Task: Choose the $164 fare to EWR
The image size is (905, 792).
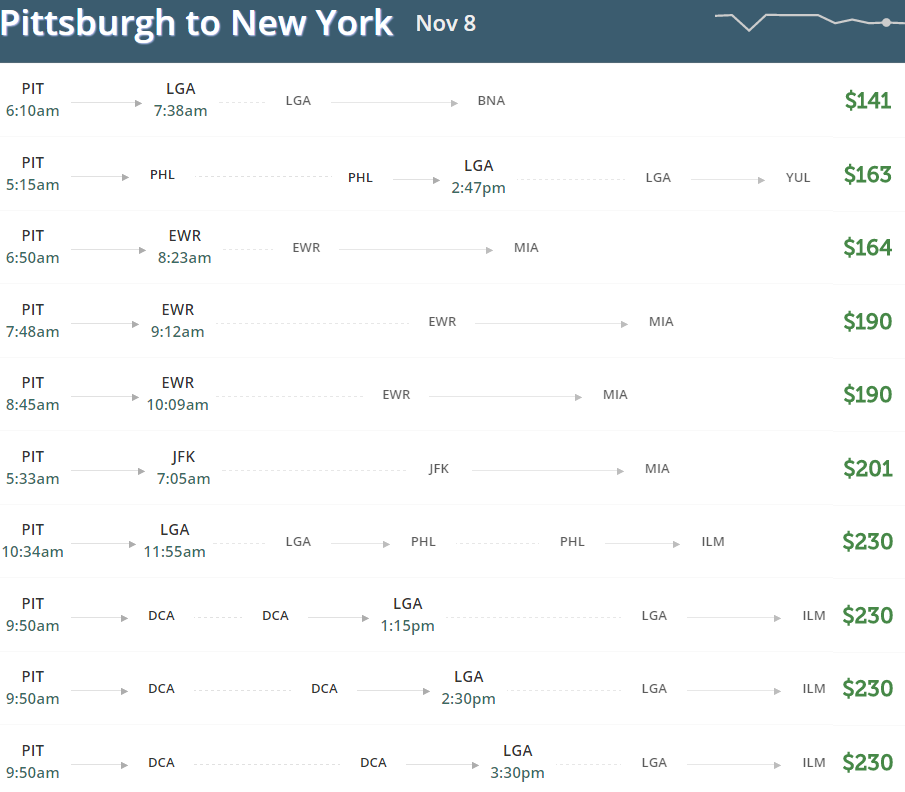Action: 867,248
